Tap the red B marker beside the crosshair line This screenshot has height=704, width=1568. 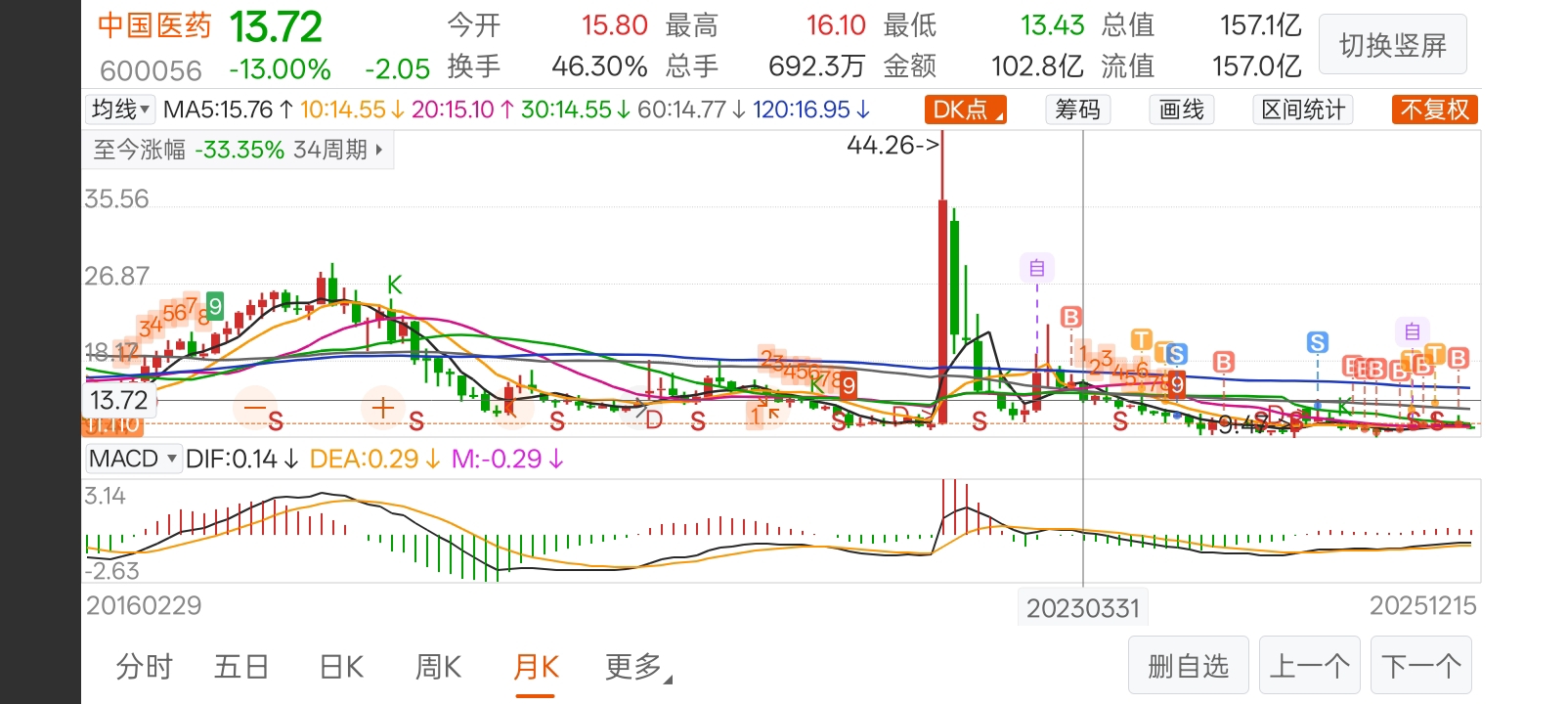(x=1071, y=317)
